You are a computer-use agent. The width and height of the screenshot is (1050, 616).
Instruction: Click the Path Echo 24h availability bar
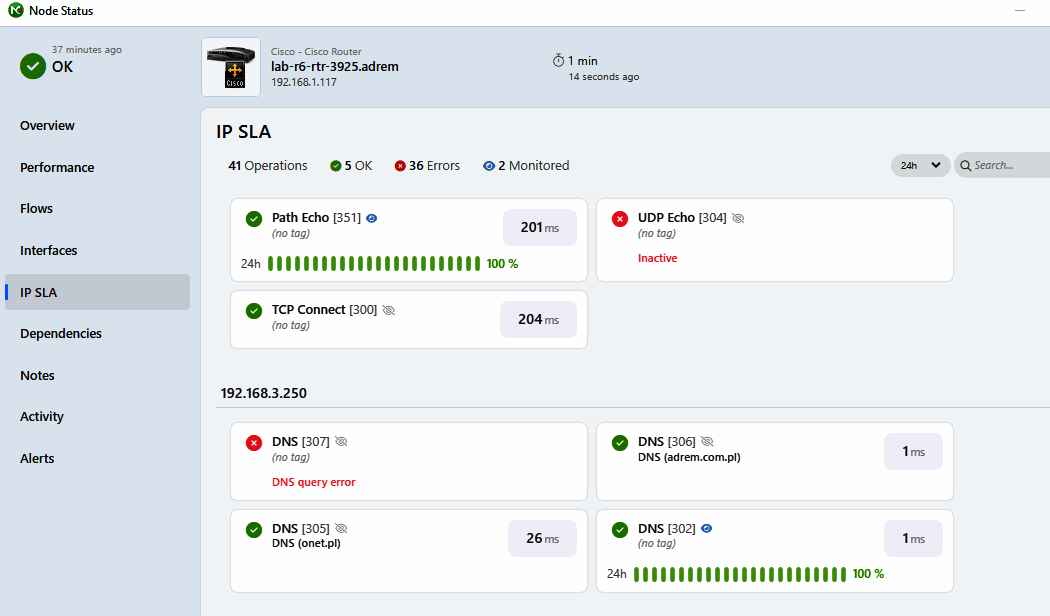pyautogui.click(x=373, y=264)
